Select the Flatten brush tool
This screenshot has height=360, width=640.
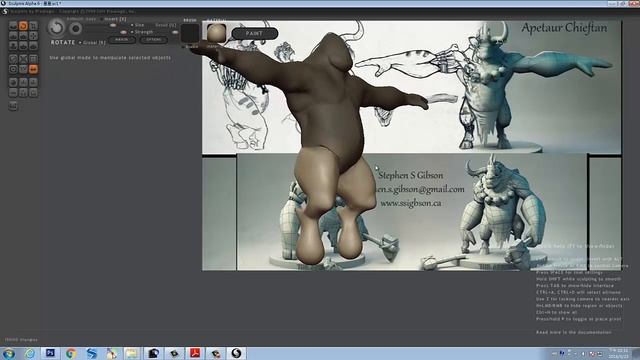23,36
